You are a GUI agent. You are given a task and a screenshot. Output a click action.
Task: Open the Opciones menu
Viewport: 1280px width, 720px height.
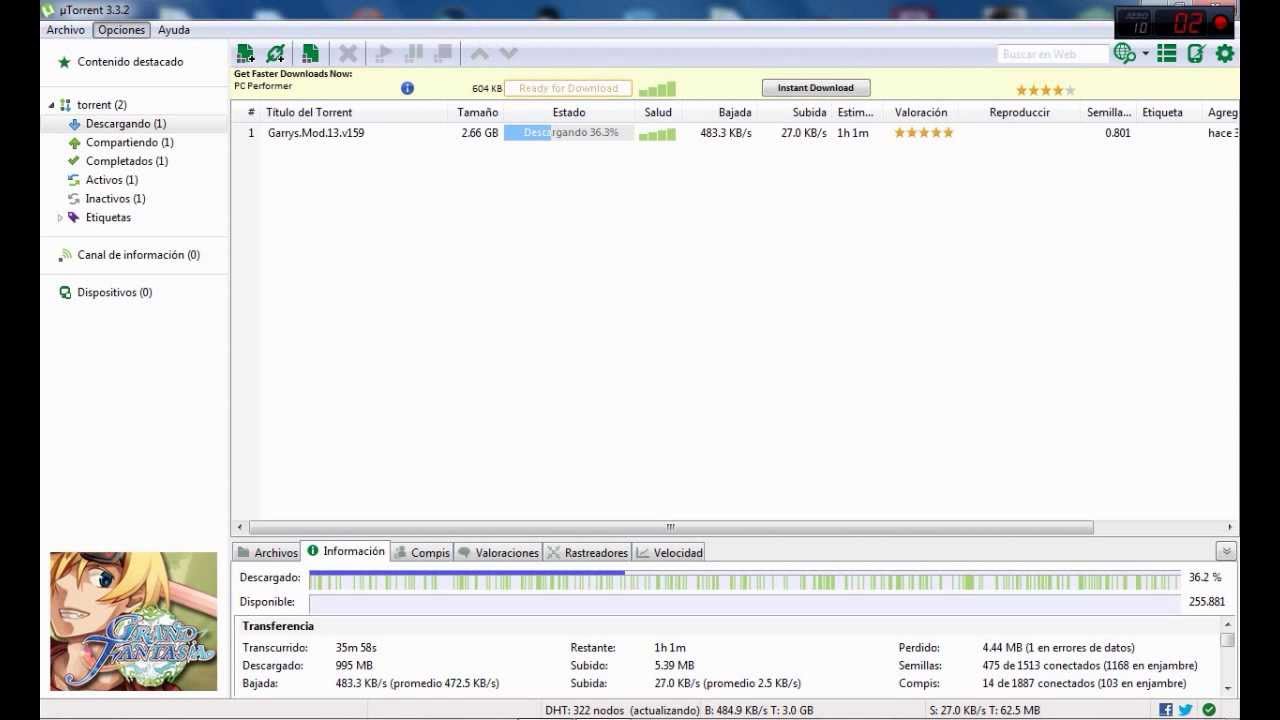121,30
